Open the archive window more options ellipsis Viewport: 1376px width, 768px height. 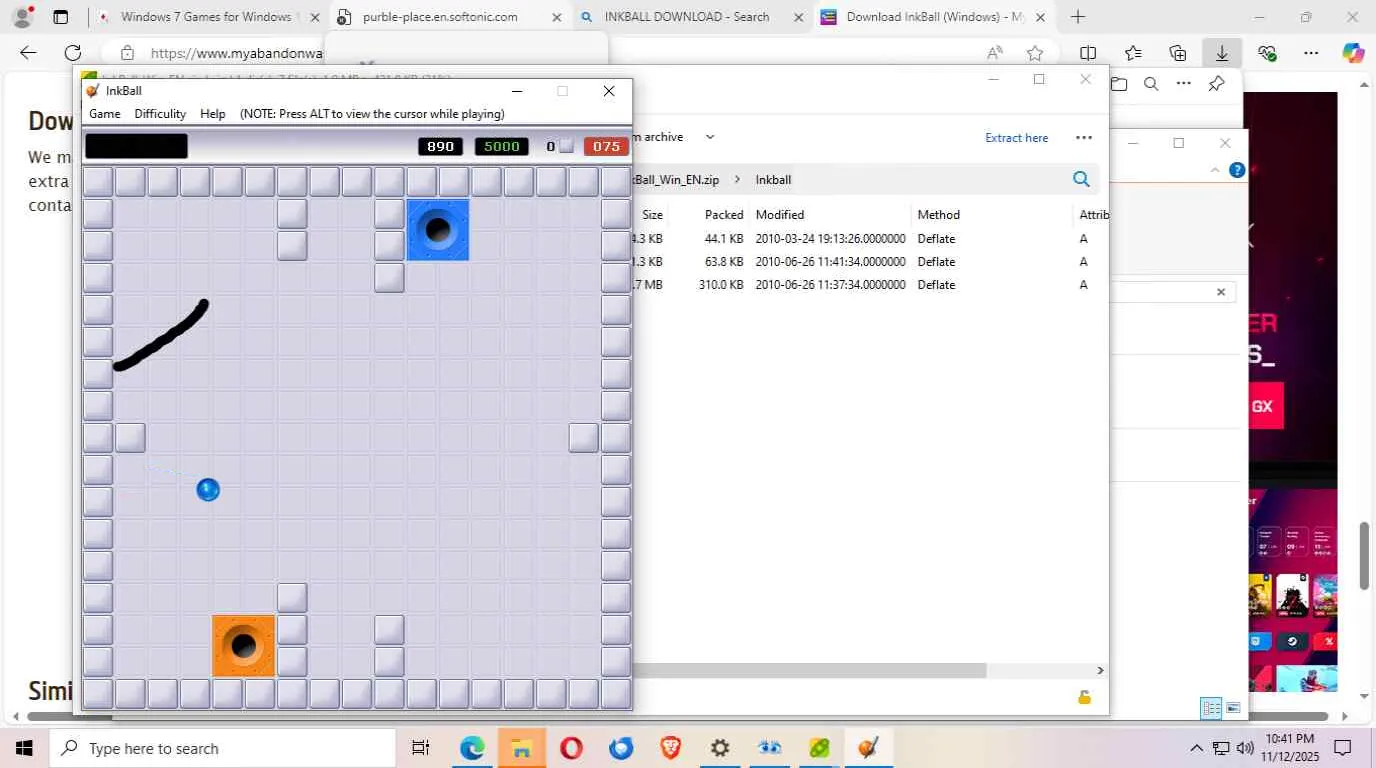[1084, 138]
